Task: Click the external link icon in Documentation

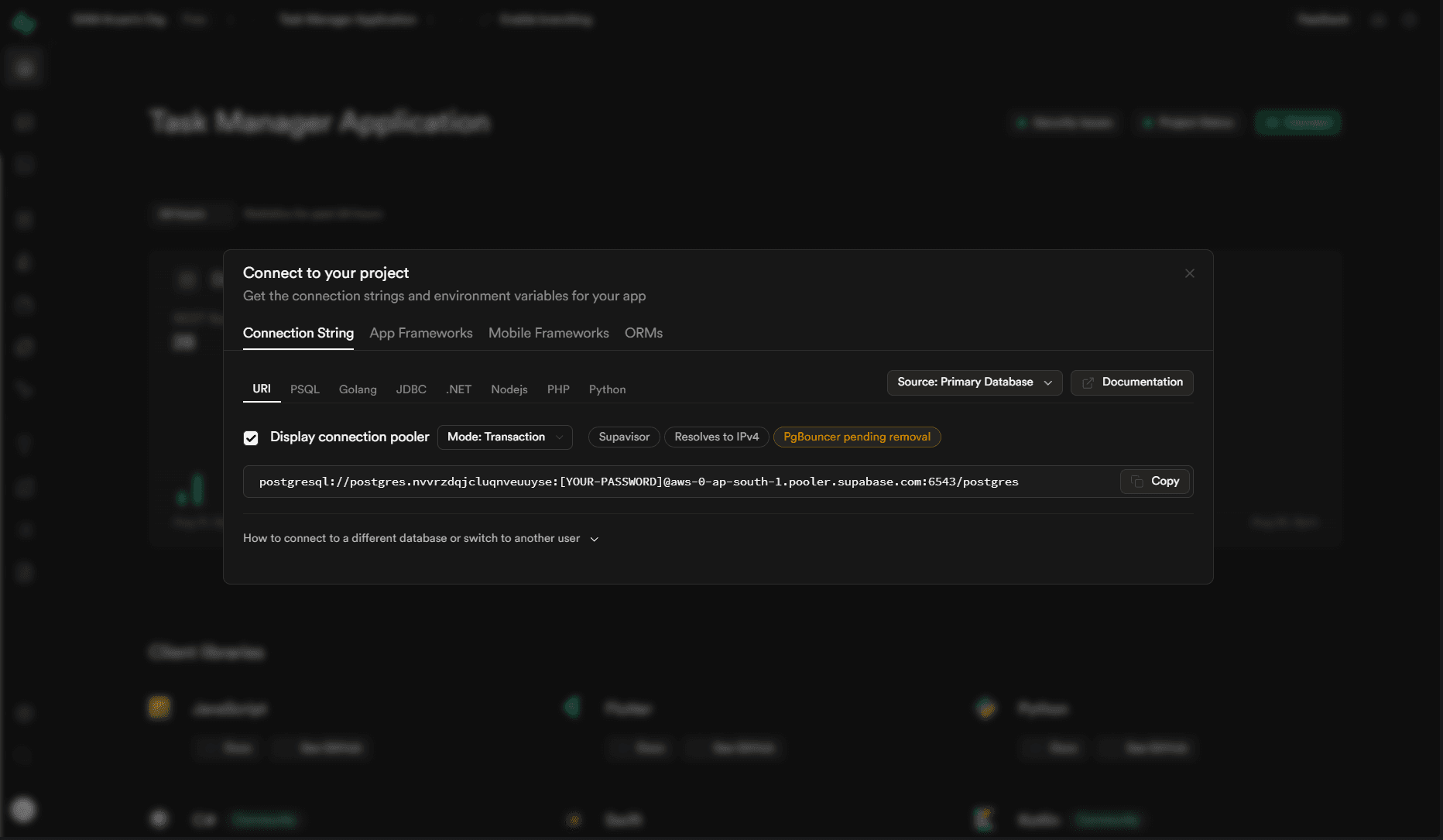Action: (x=1088, y=382)
